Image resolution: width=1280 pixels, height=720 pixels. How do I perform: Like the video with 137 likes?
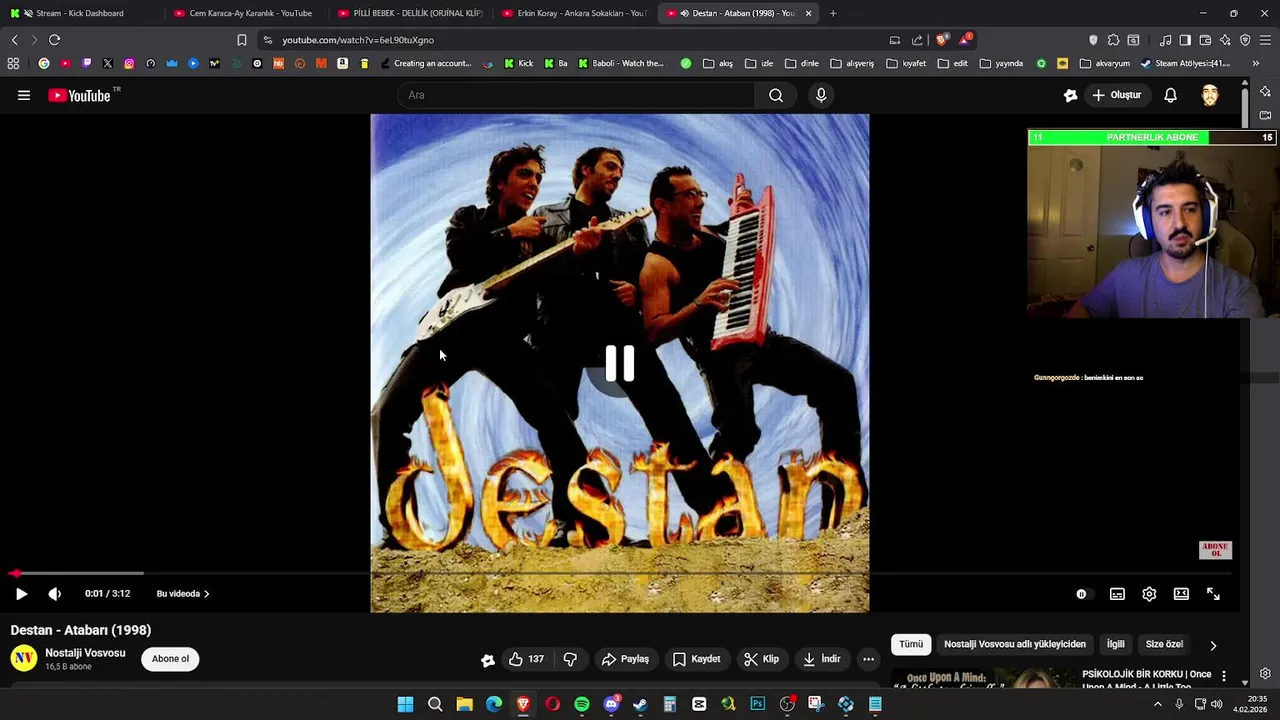(x=526, y=659)
